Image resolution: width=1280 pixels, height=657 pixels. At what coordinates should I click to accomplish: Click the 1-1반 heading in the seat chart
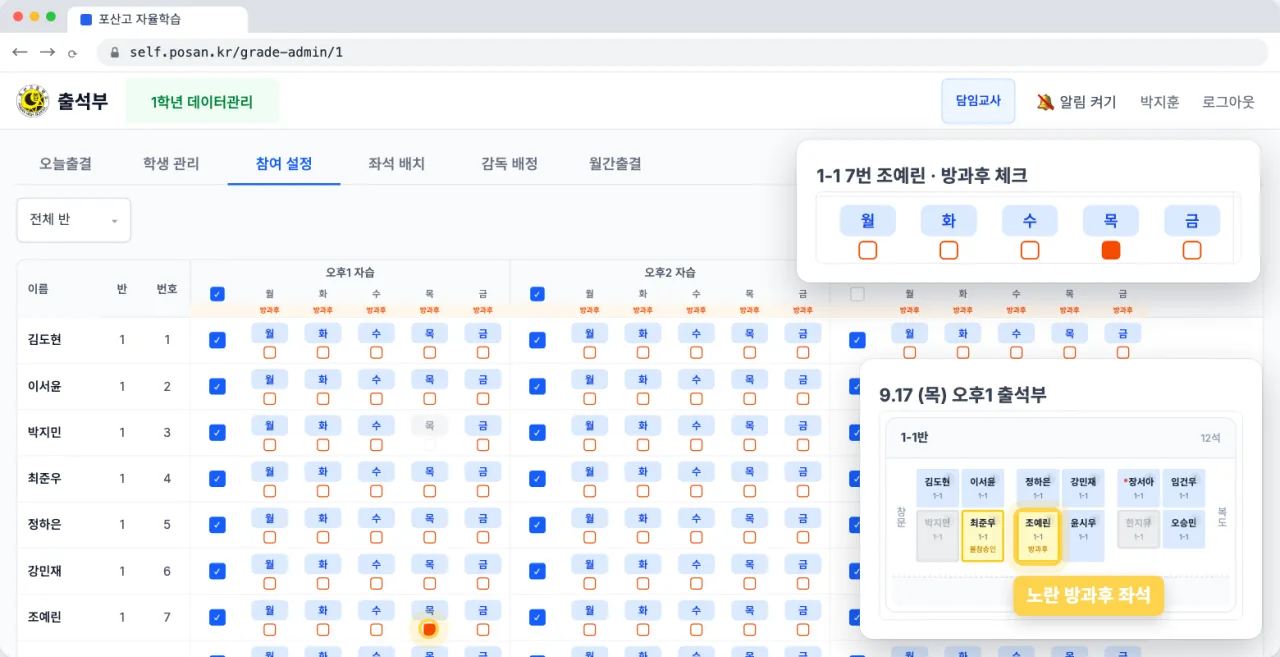tap(916, 437)
